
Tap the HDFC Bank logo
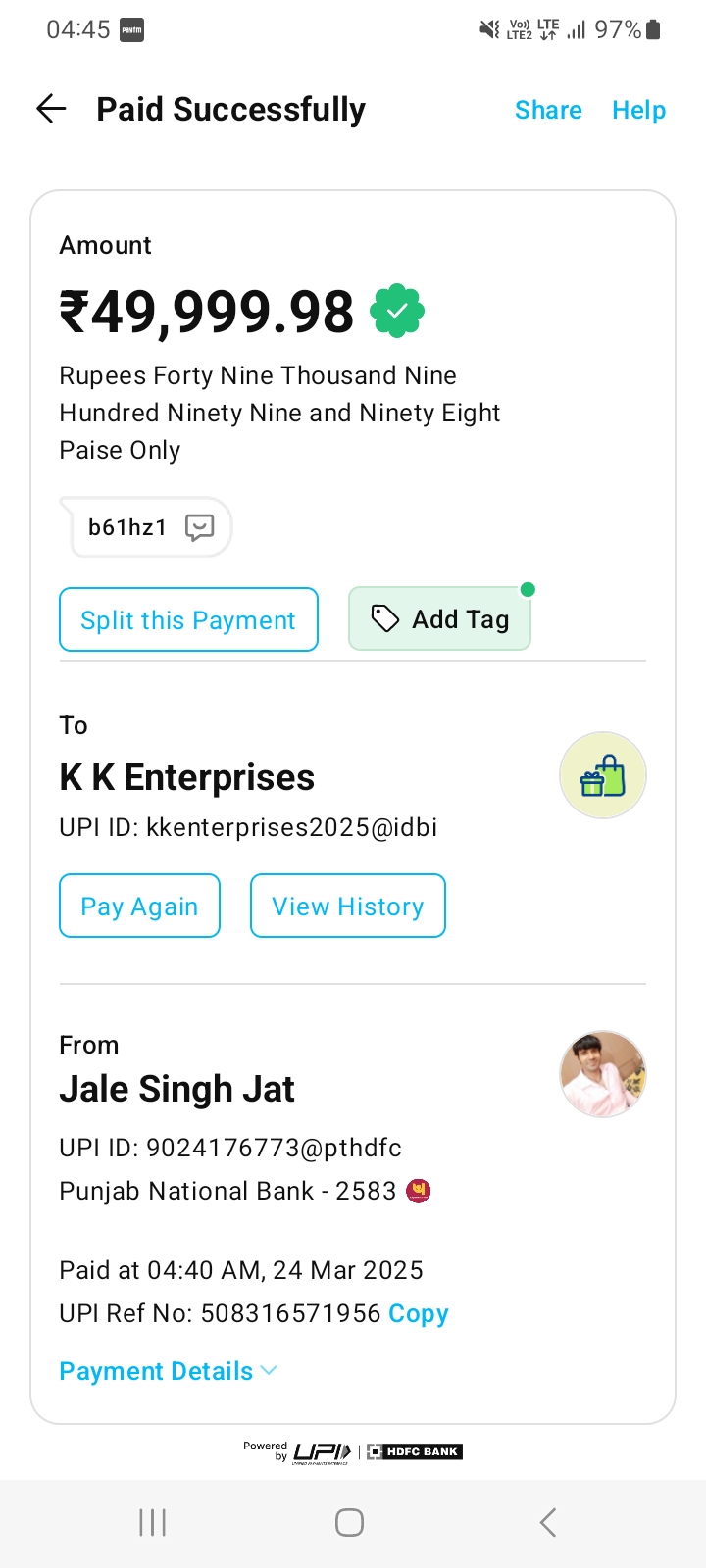[415, 1451]
